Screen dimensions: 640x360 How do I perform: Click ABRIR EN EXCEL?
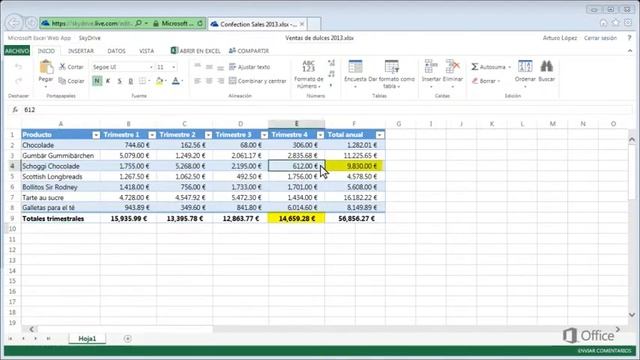(x=196, y=51)
